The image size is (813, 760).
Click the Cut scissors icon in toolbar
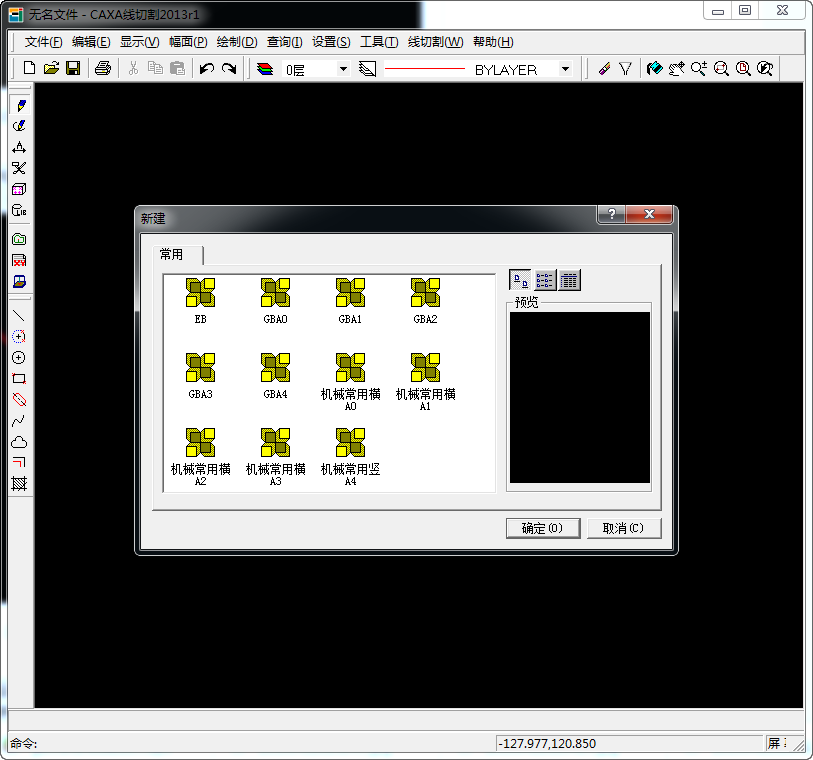(133, 68)
